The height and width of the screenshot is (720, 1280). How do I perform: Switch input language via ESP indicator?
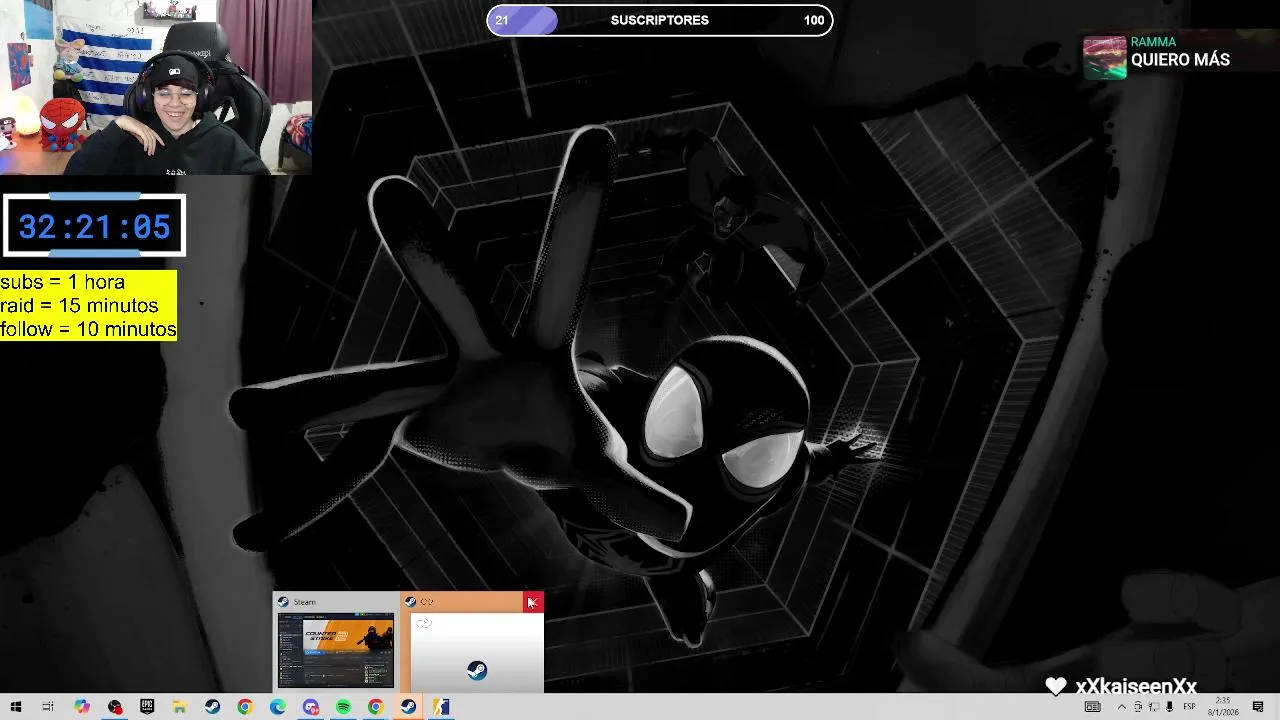[x=1190, y=707]
